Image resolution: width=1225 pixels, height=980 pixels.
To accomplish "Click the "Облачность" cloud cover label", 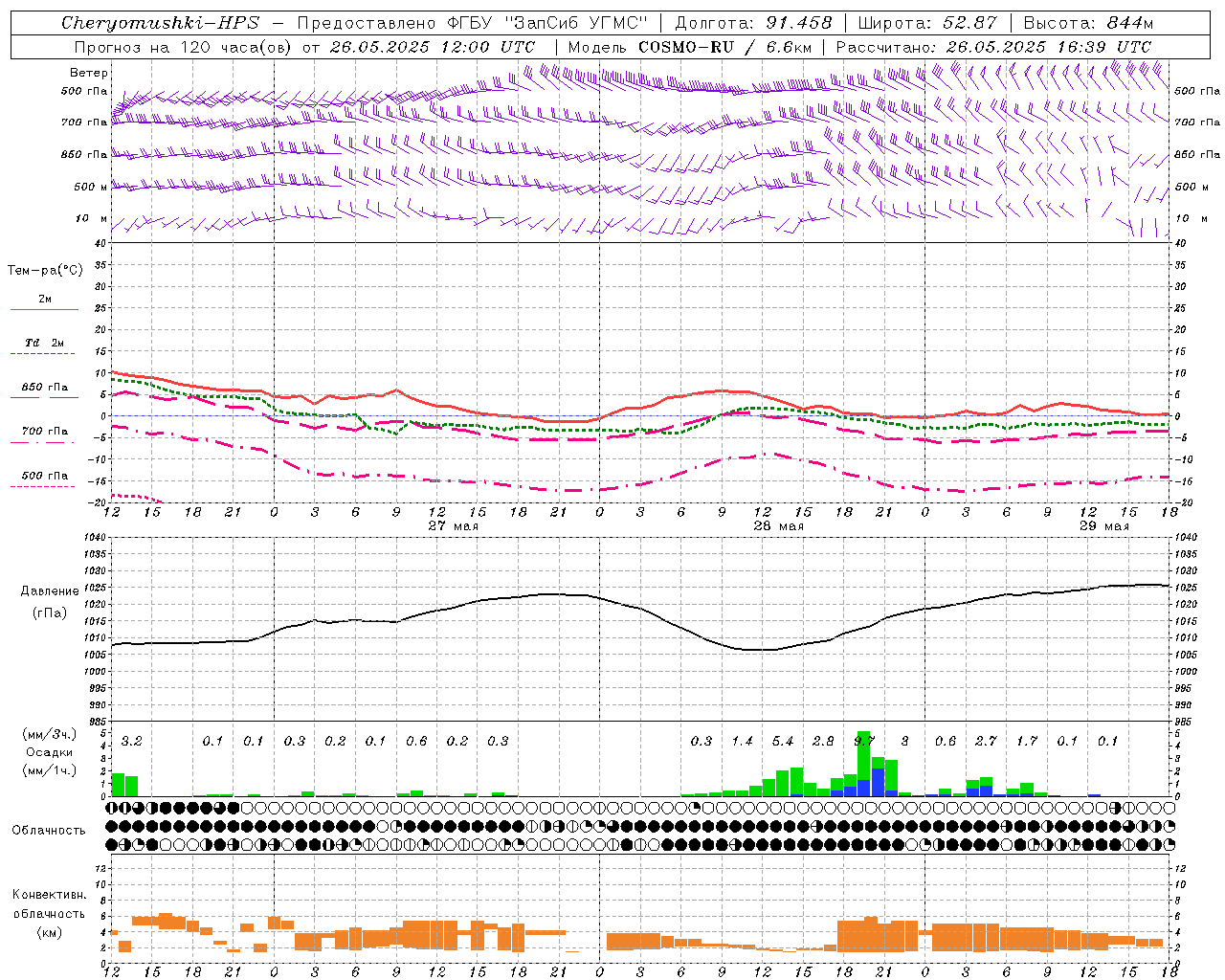I will [x=49, y=830].
